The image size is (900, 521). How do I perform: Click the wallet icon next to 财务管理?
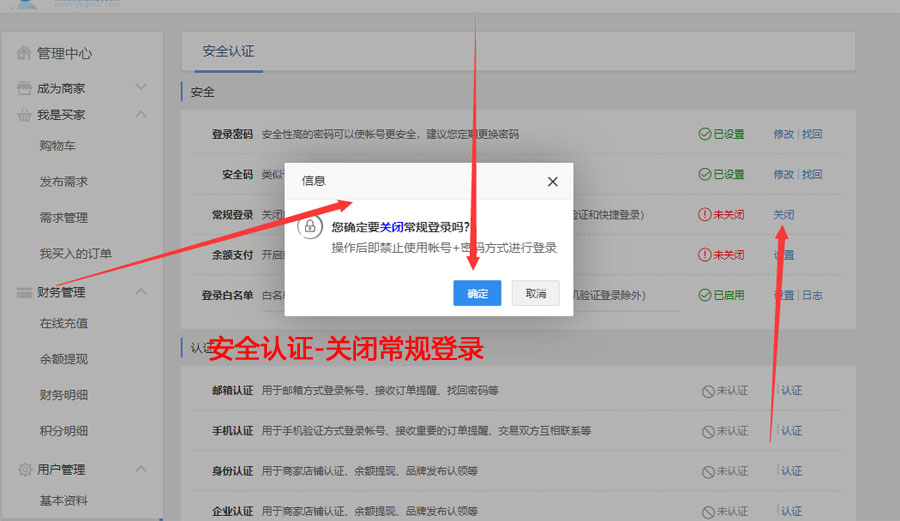pyautogui.click(x=24, y=292)
